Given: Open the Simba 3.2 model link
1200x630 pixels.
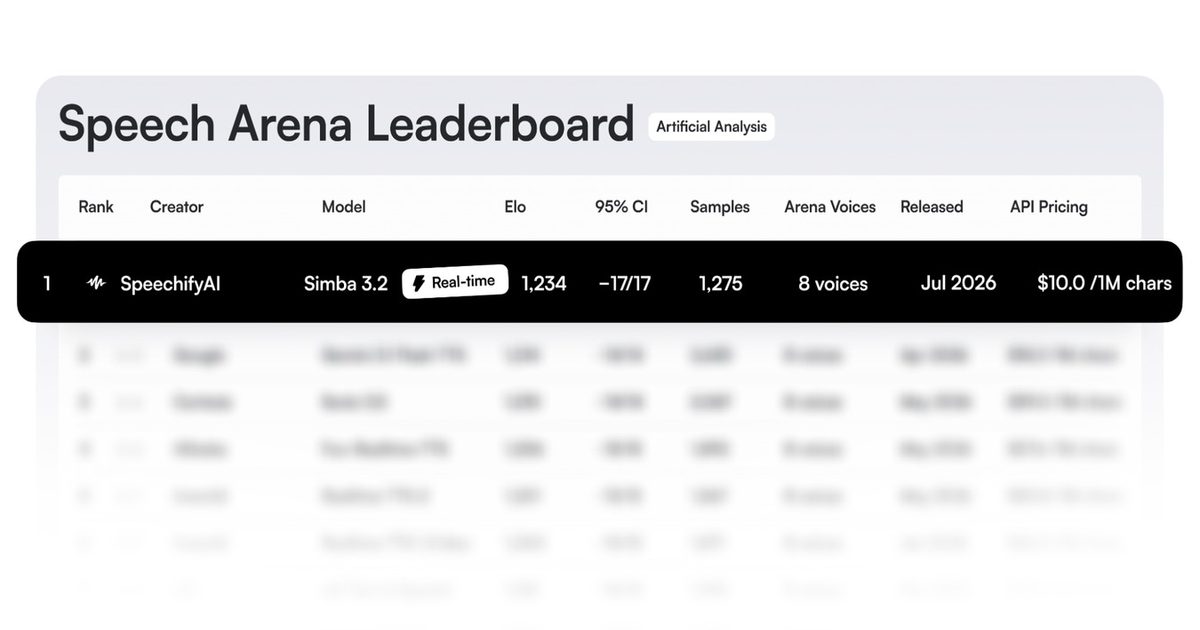Looking at the screenshot, I should pos(346,284).
